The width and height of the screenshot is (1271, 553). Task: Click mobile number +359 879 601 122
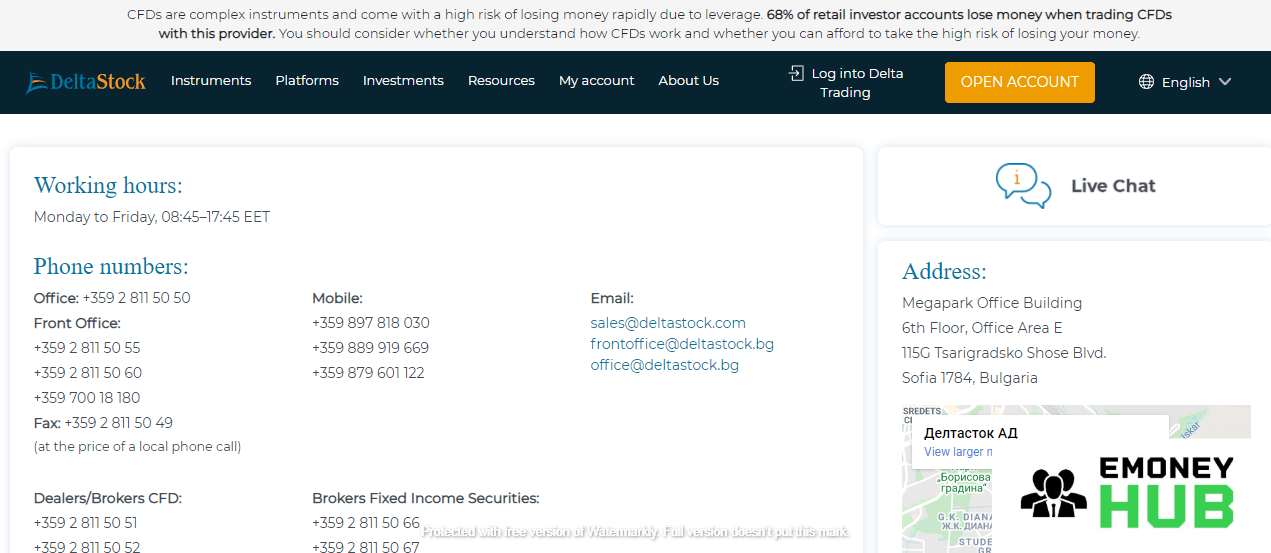[368, 373]
